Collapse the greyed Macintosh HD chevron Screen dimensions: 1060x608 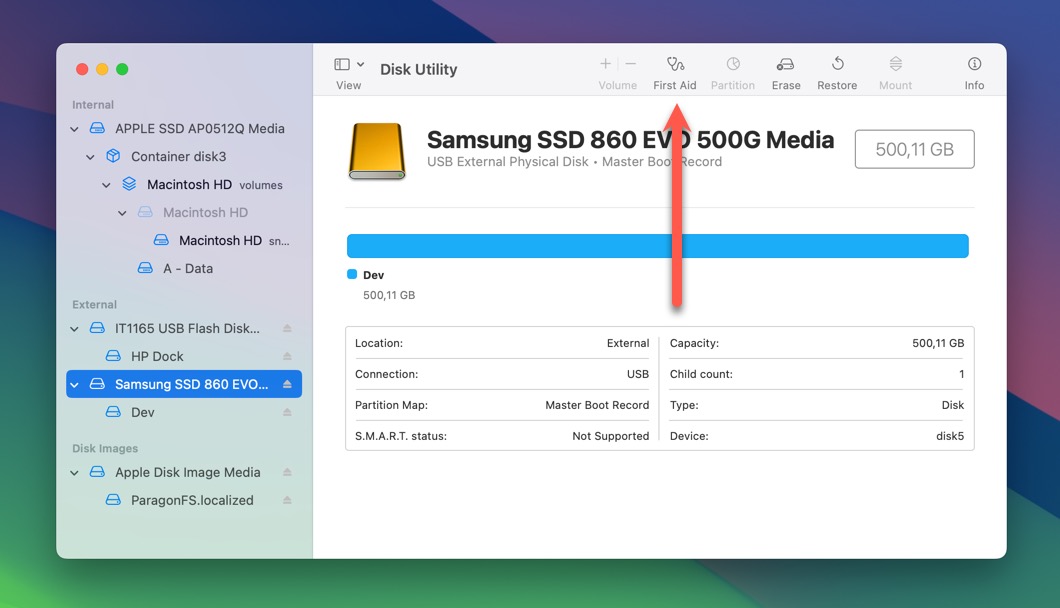point(122,213)
